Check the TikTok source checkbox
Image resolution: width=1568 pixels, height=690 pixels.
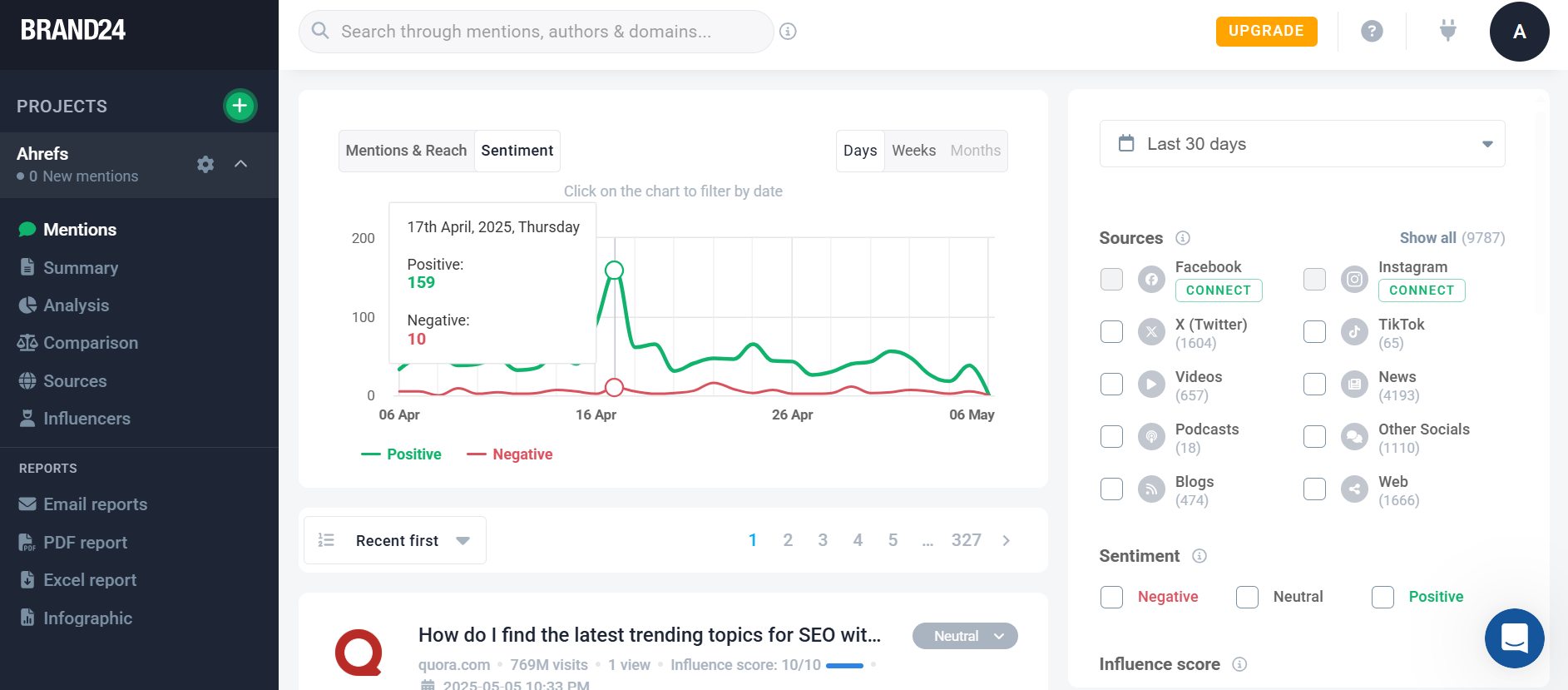coord(1314,332)
